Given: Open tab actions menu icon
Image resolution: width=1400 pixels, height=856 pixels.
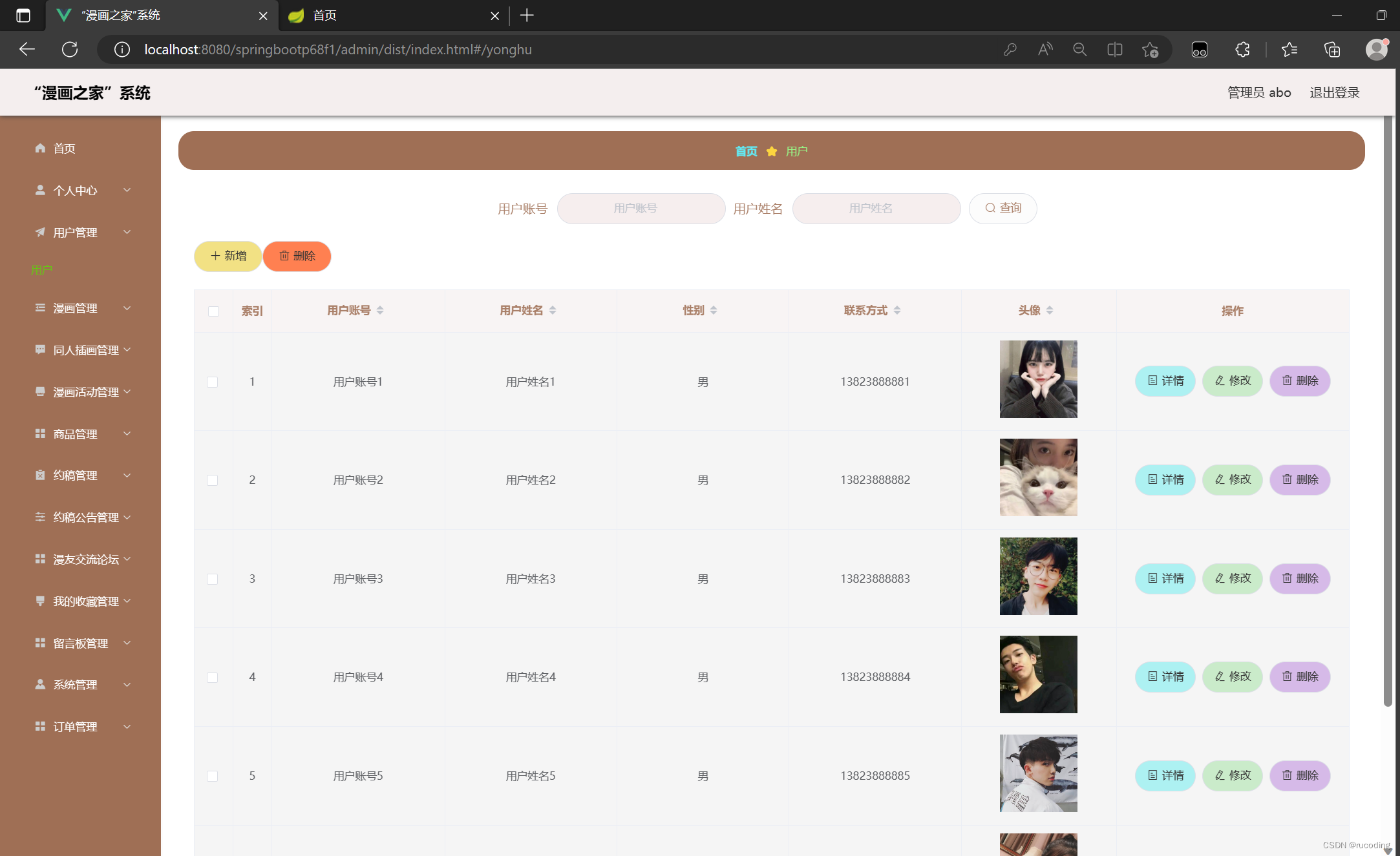Looking at the screenshot, I should [x=23, y=16].
